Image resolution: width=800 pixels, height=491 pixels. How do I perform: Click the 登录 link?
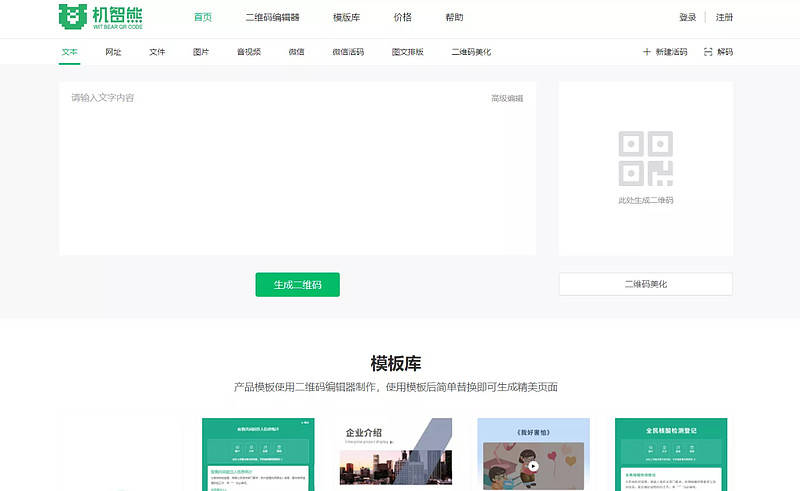pos(688,17)
